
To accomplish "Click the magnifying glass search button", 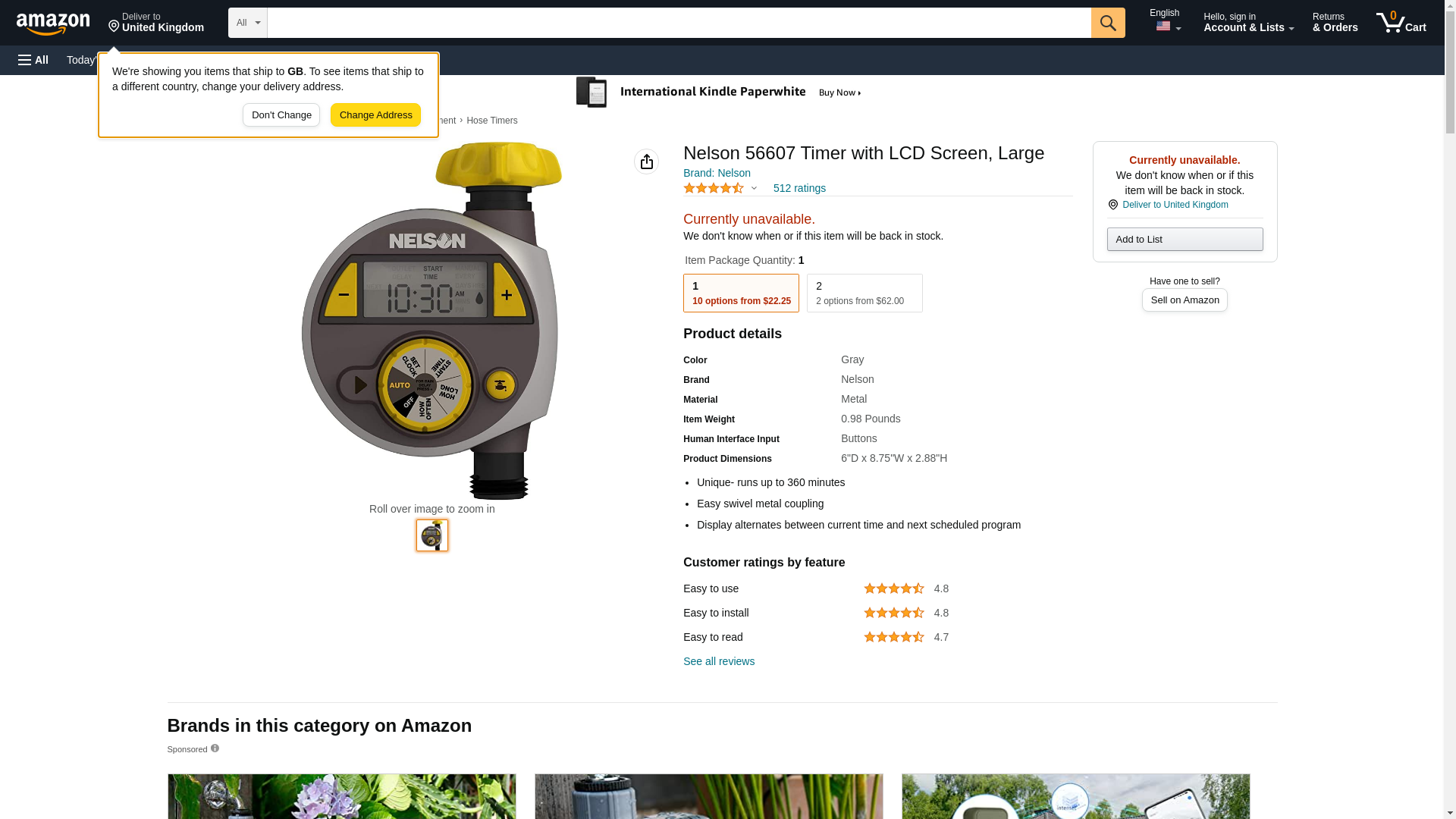I will click(1108, 23).
